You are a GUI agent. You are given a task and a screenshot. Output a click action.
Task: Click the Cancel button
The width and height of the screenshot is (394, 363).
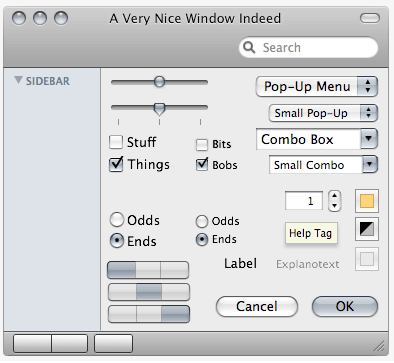coord(257,306)
